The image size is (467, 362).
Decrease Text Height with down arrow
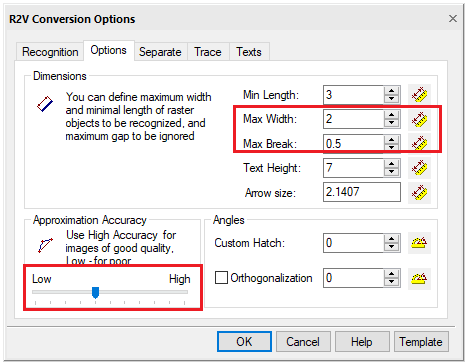(392, 172)
